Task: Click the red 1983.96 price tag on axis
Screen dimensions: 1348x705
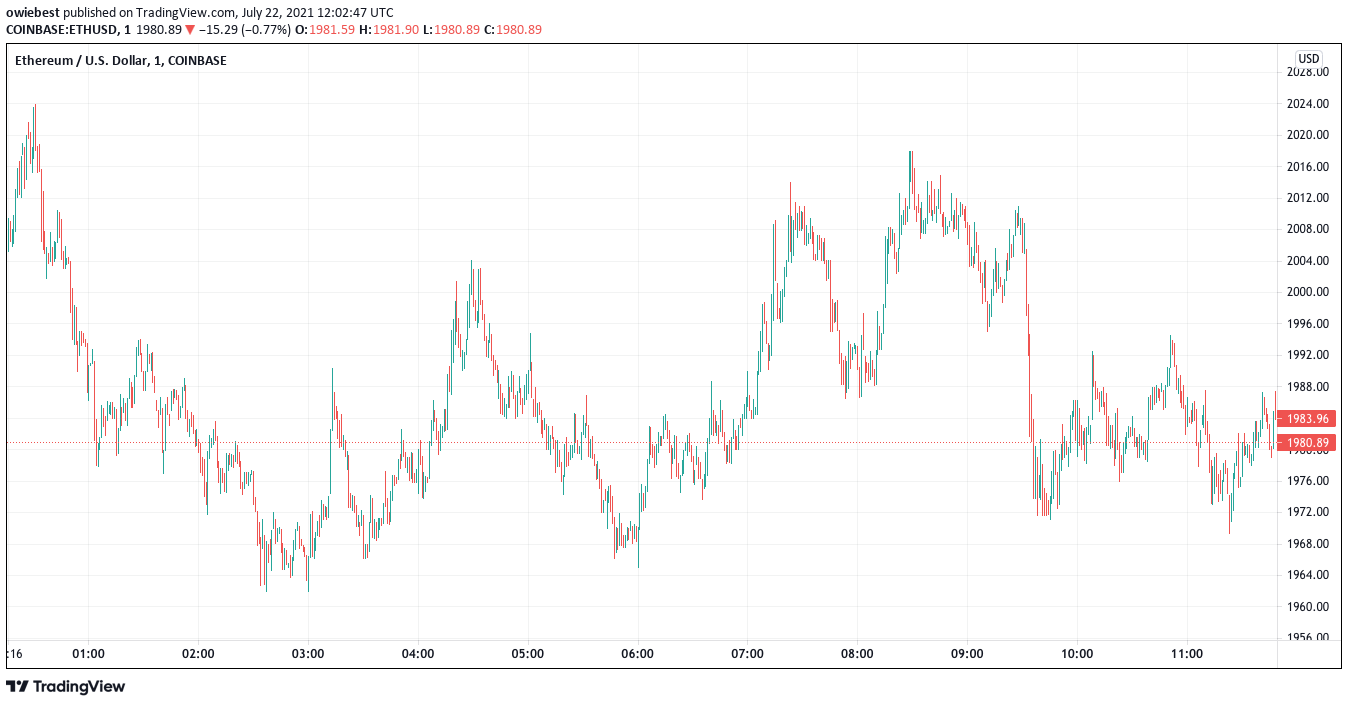Action: coord(1308,419)
